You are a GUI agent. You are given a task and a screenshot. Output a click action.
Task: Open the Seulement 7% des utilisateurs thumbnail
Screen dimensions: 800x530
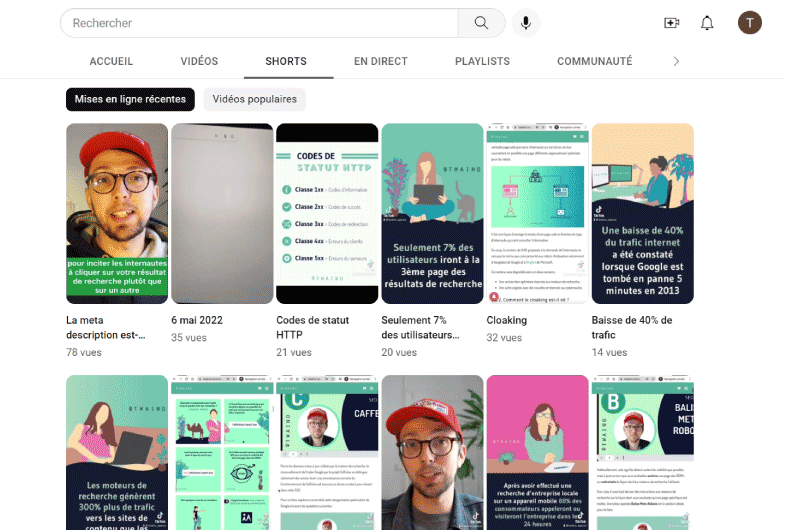[x=432, y=213]
